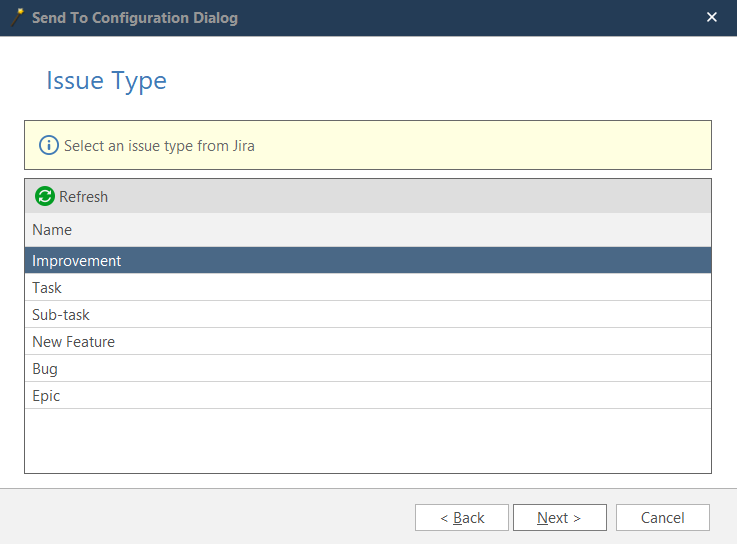The width and height of the screenshot is (737, 544).
Task: Proceed by clicking the Next button
Action: pyautogui.click(x=559, y=518)
